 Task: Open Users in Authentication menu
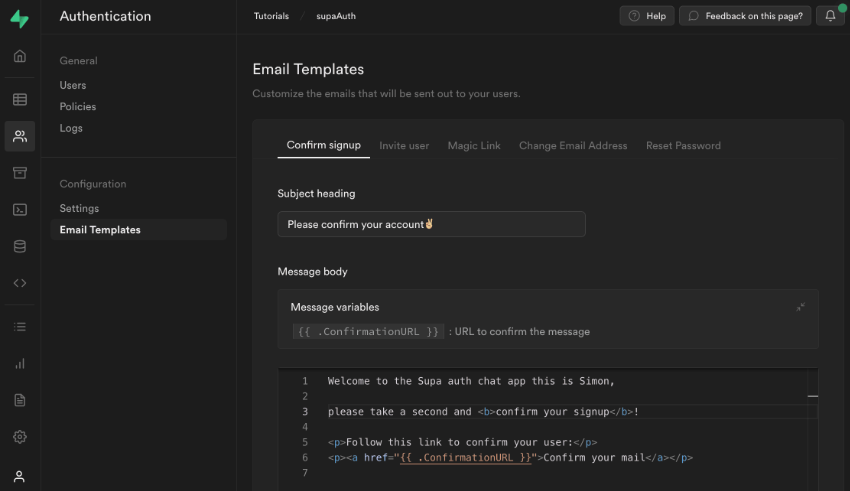(73, 85)
